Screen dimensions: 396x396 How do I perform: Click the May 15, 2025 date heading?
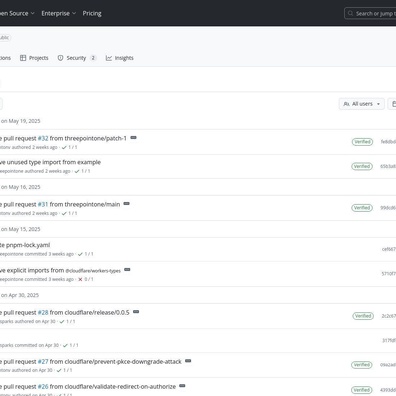pyautogui.click(x=21, y=229)
